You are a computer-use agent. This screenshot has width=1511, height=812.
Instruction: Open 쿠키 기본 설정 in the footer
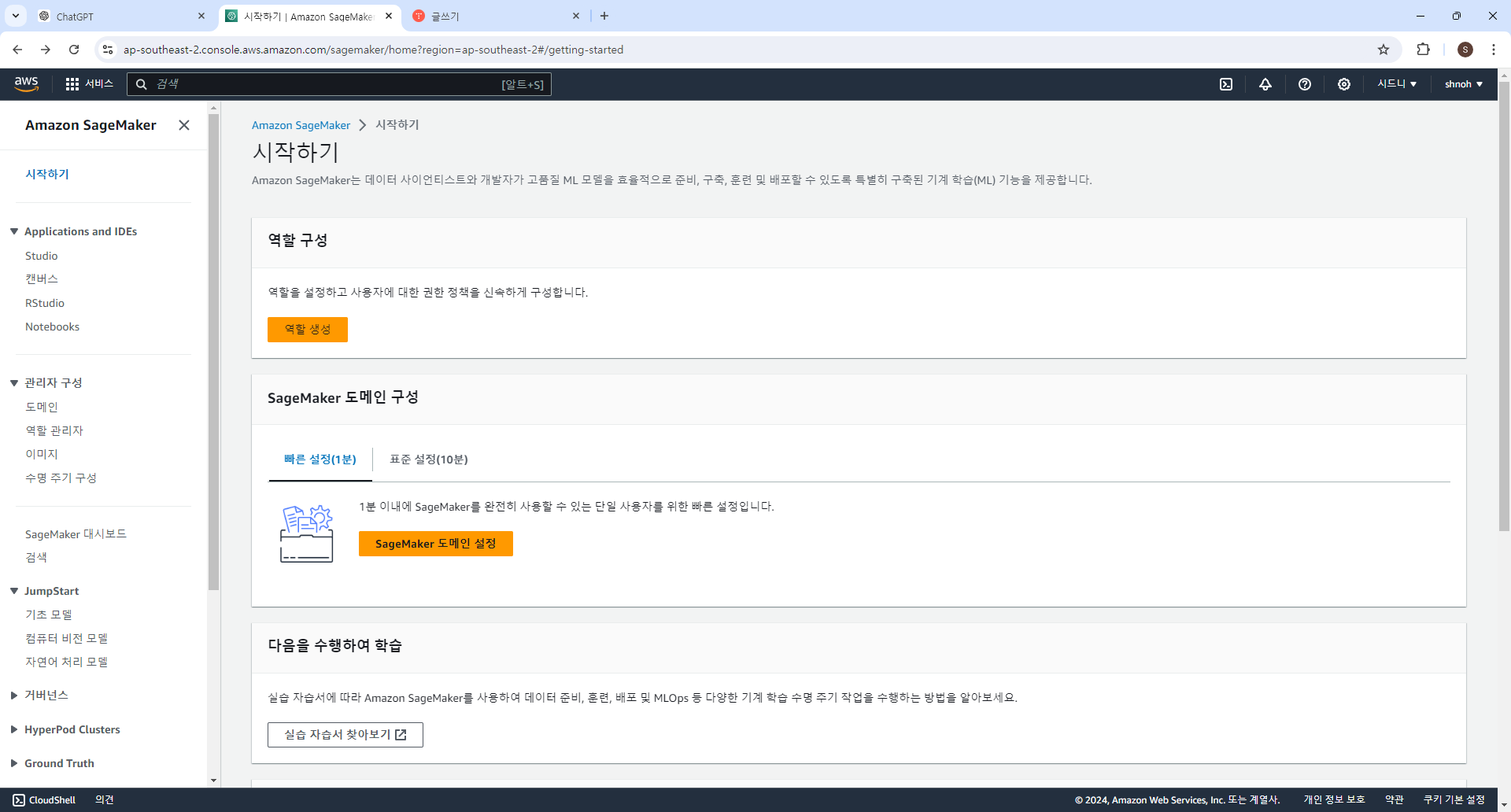point(1454,800)
